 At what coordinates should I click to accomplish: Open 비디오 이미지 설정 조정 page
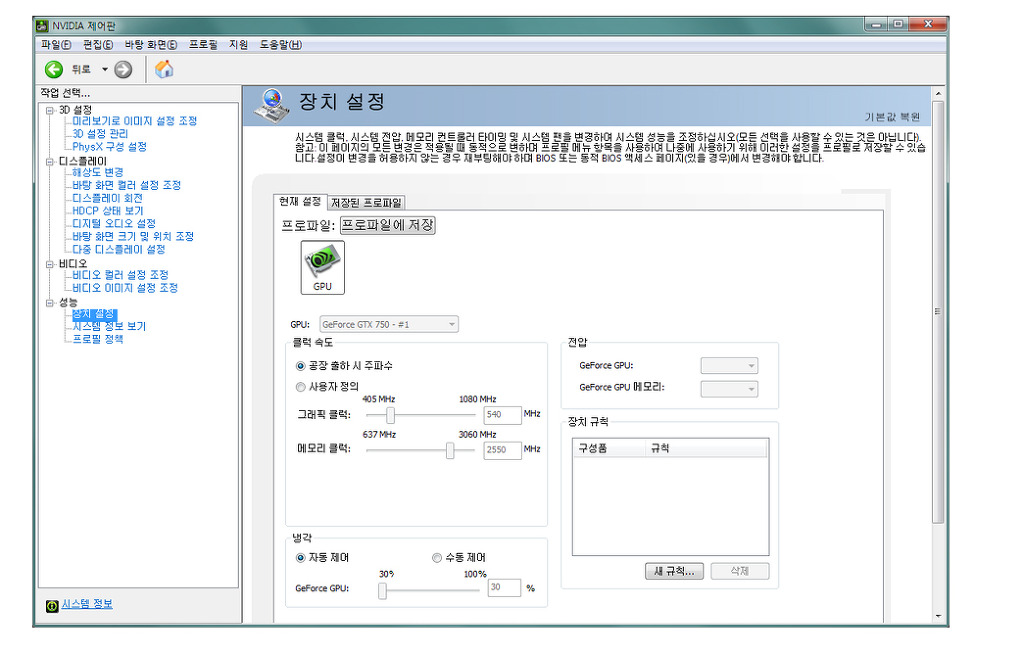[125, 288]
